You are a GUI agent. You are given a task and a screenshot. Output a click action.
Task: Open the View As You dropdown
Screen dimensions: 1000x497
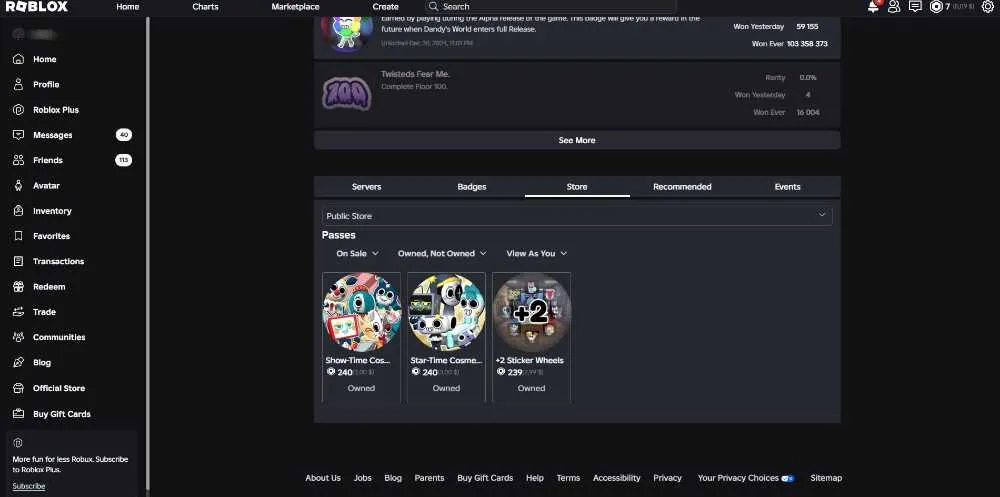click(x=536, y=253)
